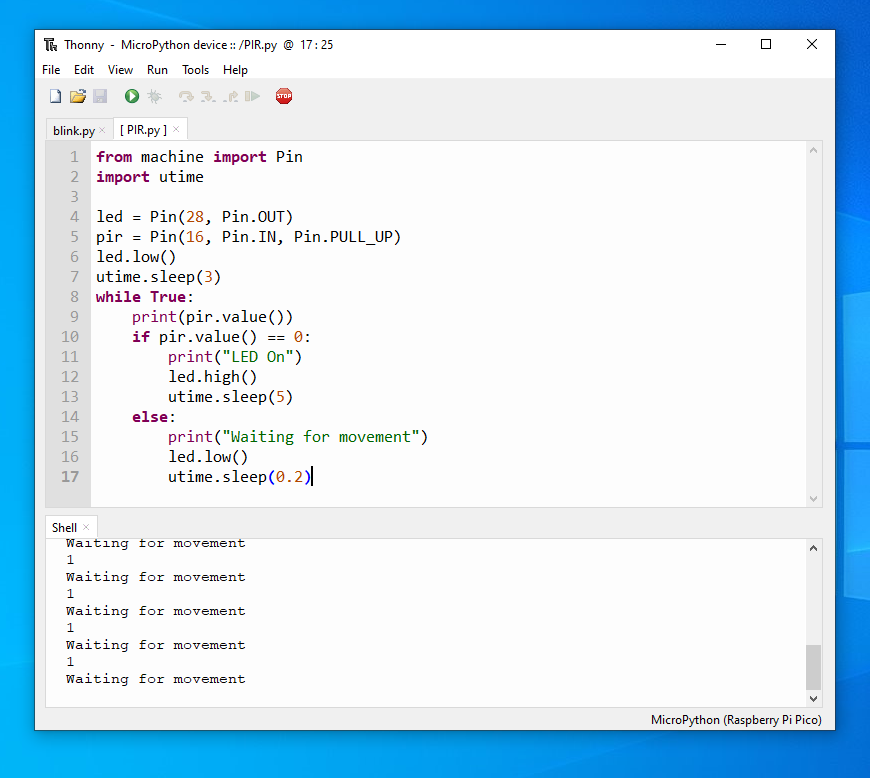Create a new file
The height and width of the screenshot is (778, 870).
pos(55,95)
